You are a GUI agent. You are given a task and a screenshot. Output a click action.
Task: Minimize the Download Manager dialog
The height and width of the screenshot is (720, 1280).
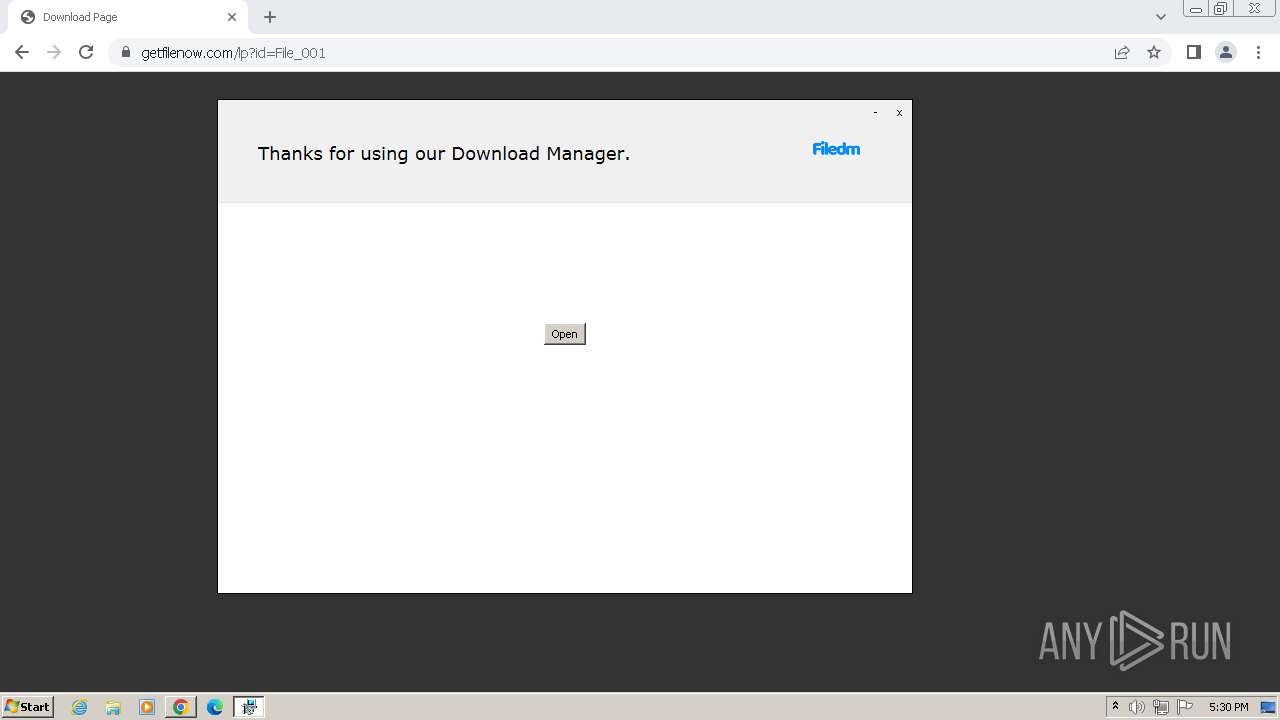pyautogui.click(x=875, y=113)
